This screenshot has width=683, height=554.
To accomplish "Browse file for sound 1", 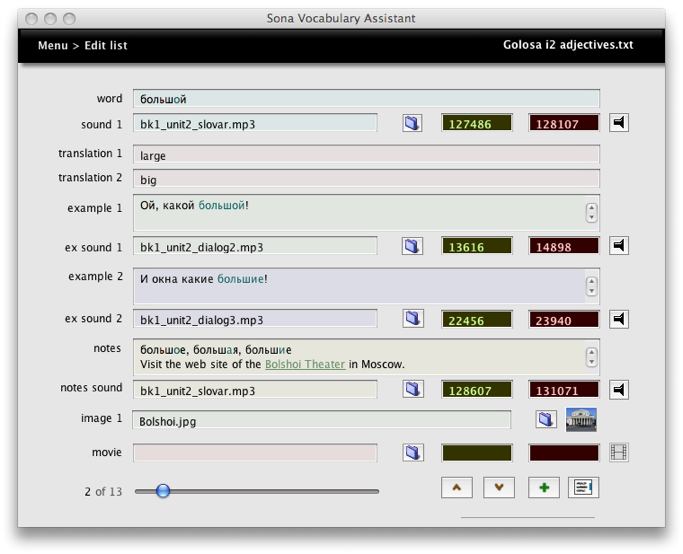I will (412, 123).
